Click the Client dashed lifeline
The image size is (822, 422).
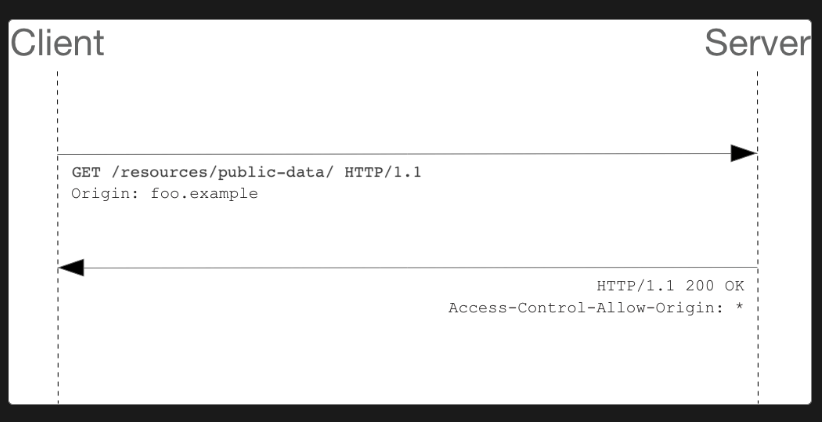pyautogui.click(x=58, y=237)
